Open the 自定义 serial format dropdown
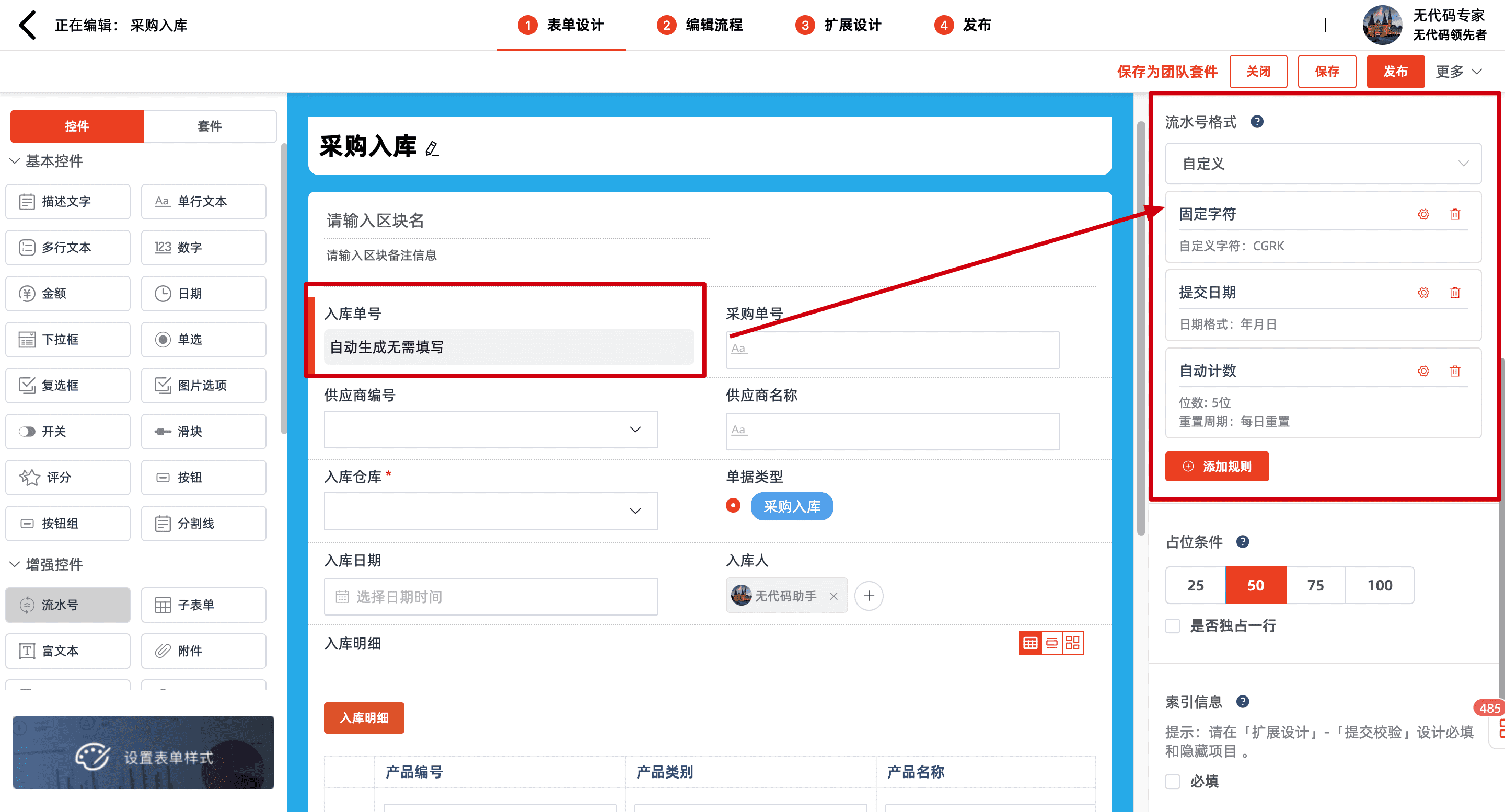Image resolution: width=1505 pixels, height=812 pixels. tap(1323, 164)
